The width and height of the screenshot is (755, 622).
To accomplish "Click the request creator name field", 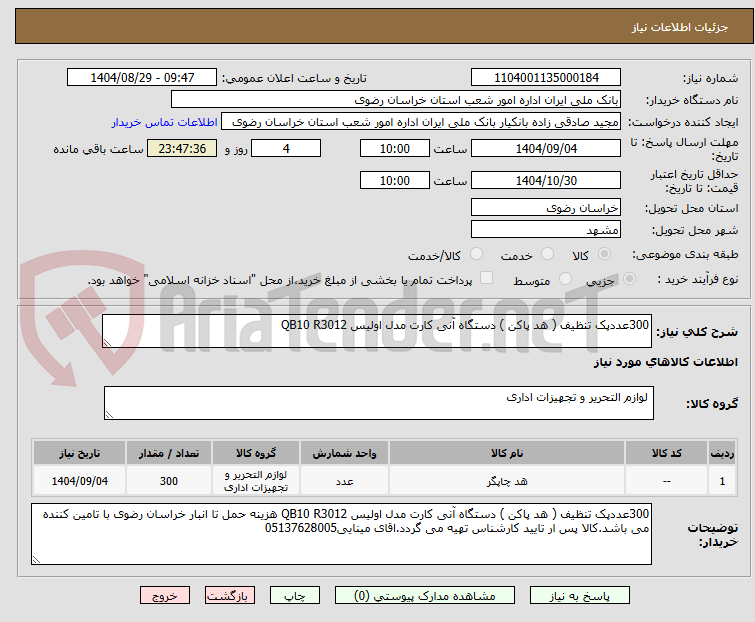I will (421, 122).
